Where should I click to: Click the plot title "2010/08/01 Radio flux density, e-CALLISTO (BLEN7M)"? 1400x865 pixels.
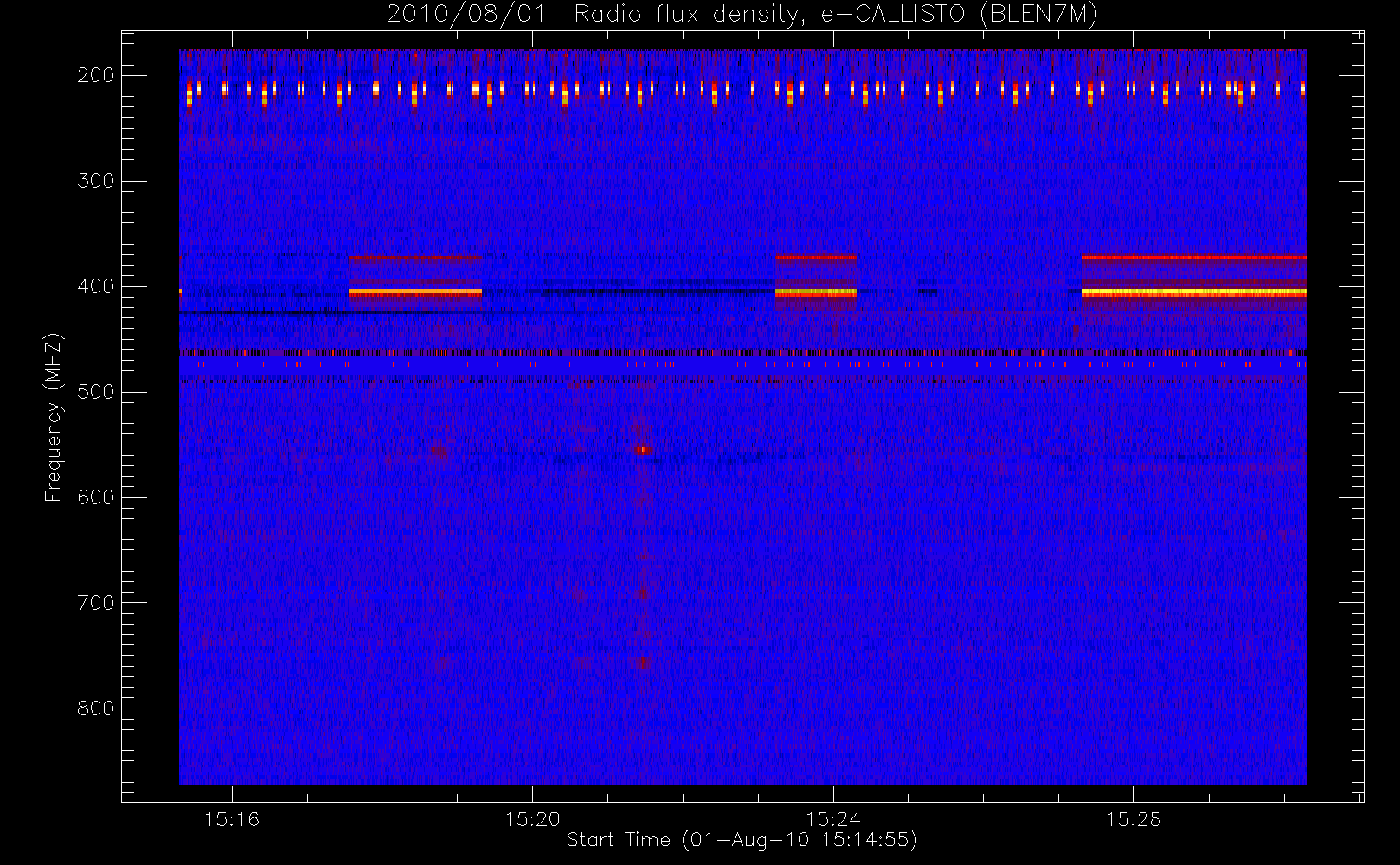pos(742,15)
